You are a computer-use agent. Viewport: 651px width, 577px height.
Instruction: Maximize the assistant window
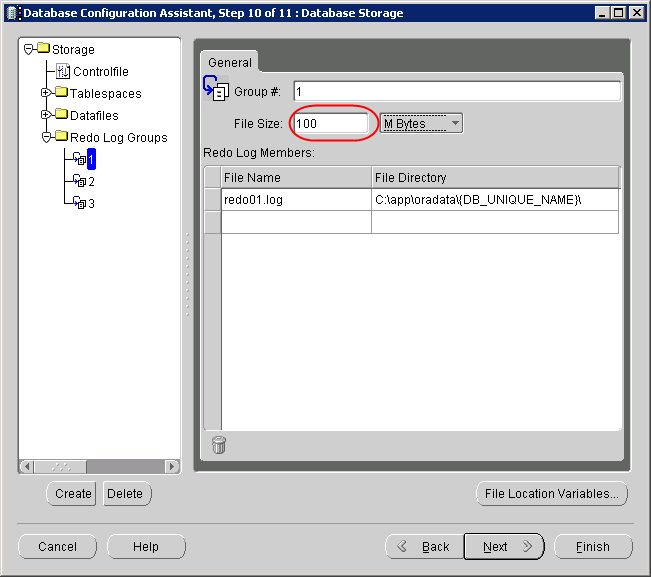[619, 13]
